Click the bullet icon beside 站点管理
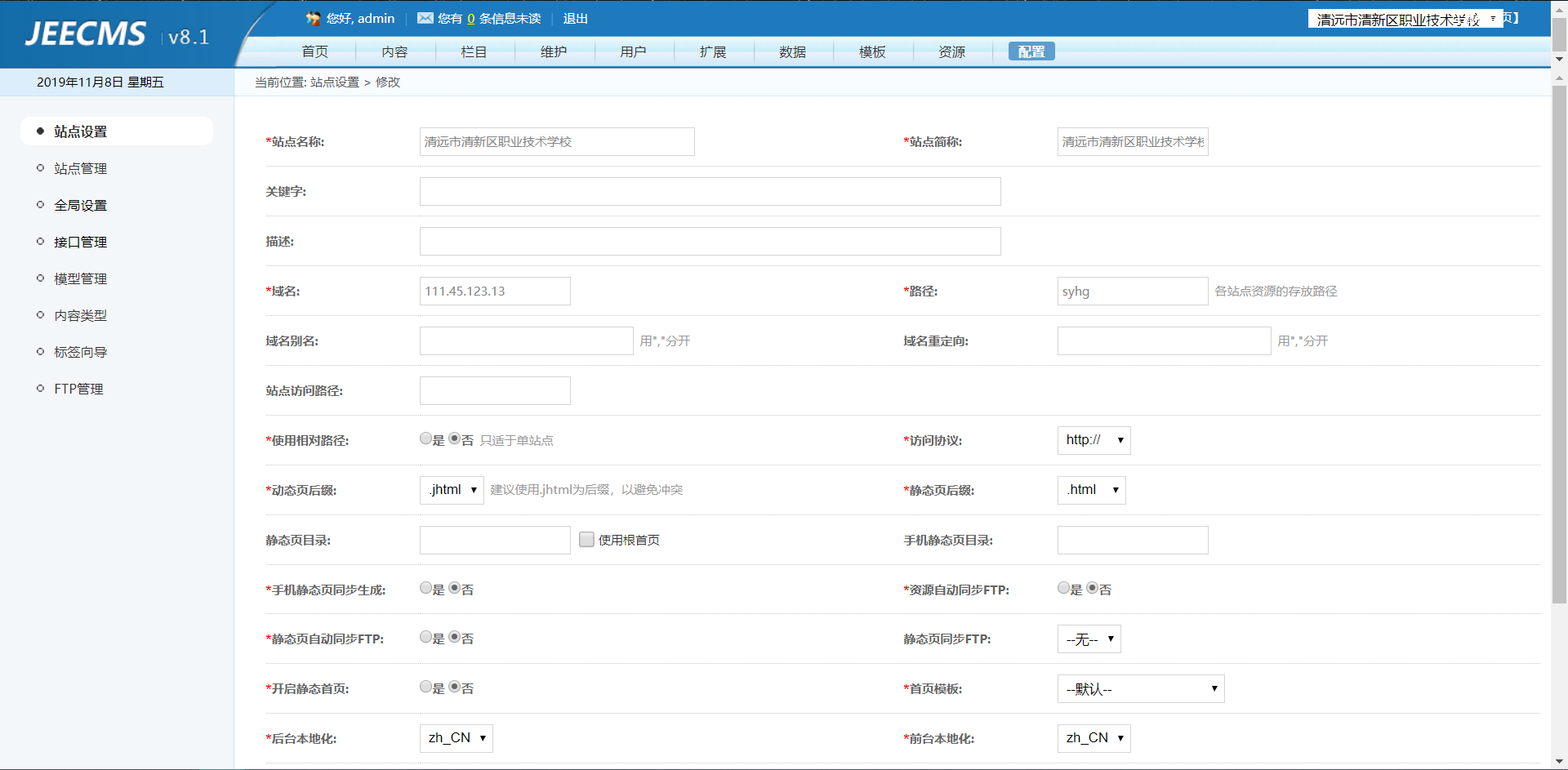 click(x=40, y=168)
